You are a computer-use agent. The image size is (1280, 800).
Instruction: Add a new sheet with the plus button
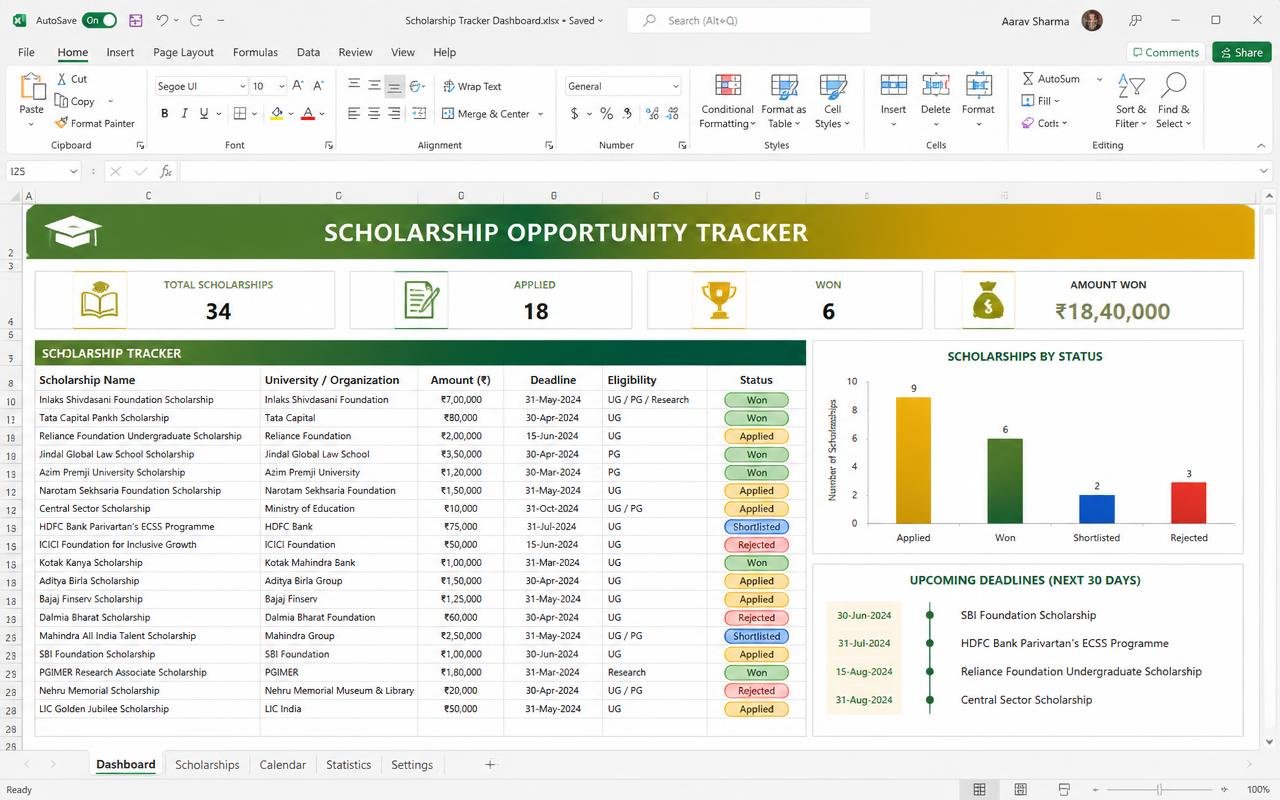(x=490, y=765)
